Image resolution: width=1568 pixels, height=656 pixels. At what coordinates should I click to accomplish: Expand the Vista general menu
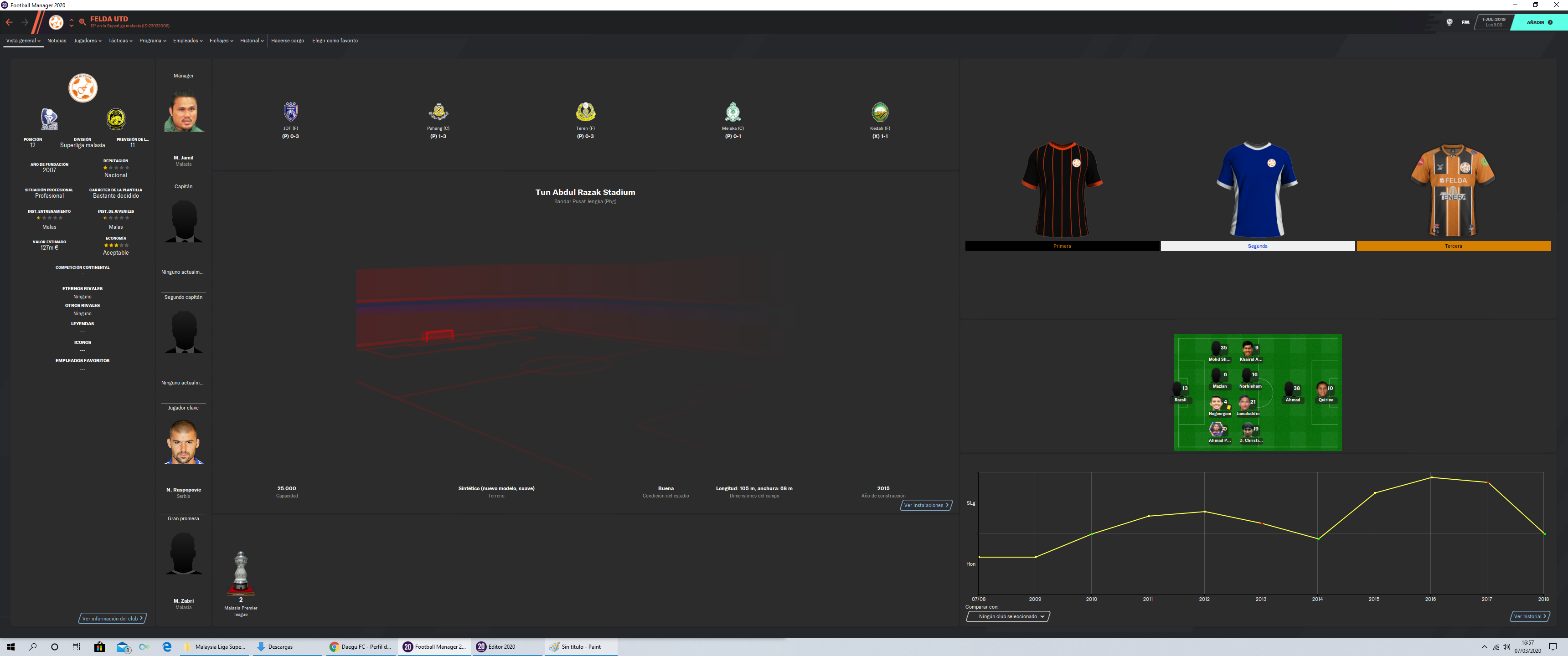pos(23,41)
